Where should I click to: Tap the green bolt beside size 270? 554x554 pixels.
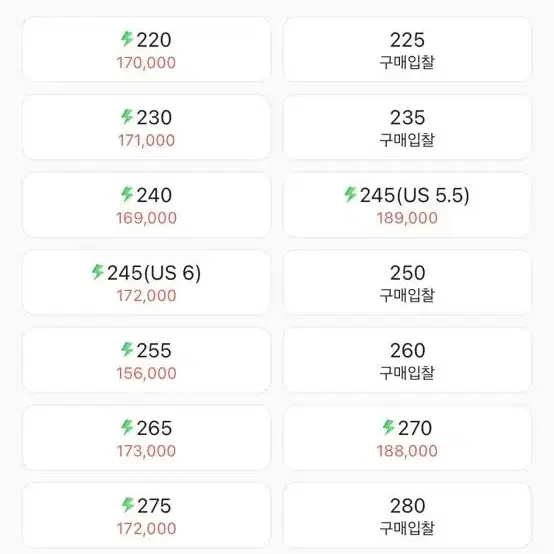tap(388, 427)
